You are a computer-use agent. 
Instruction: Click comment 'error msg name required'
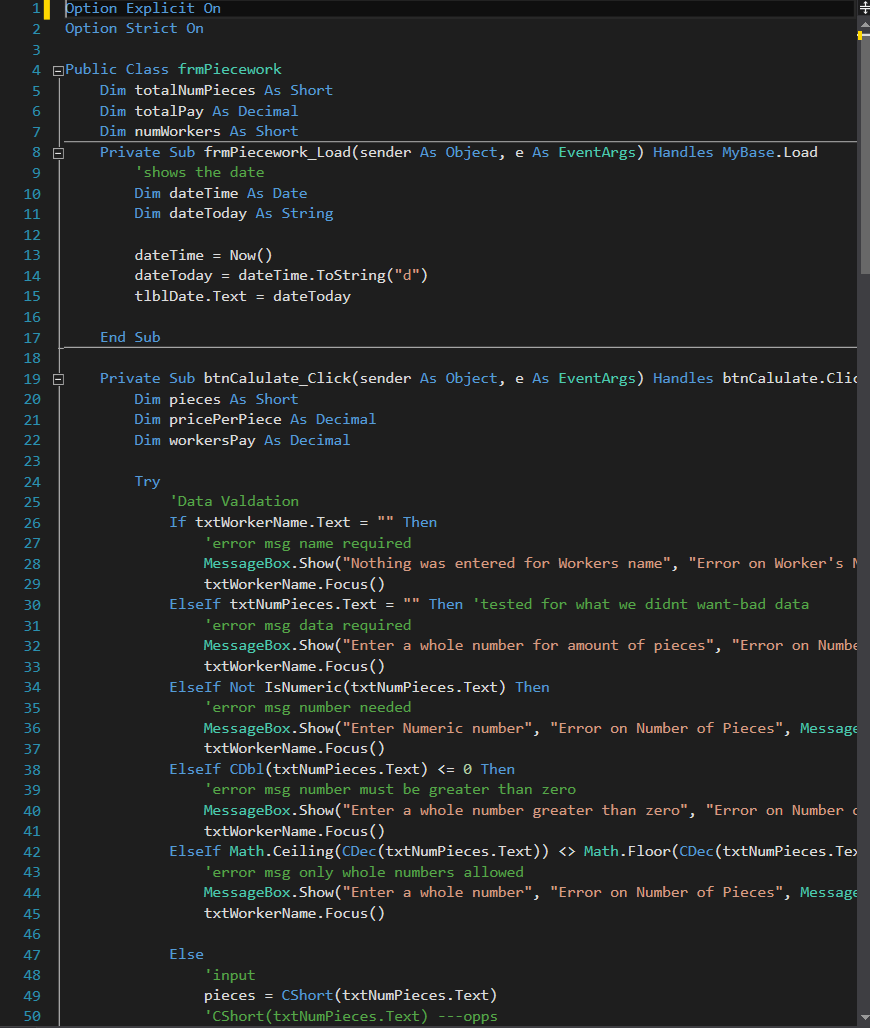pos(307,544)
